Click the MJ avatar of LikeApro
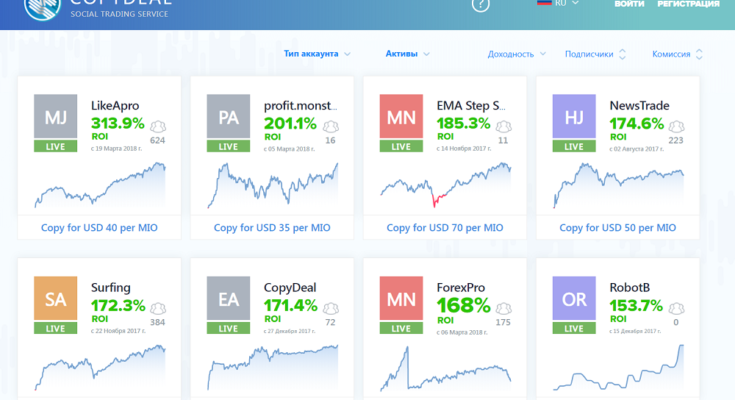This screenshot has width=735, height=400. 54,116
